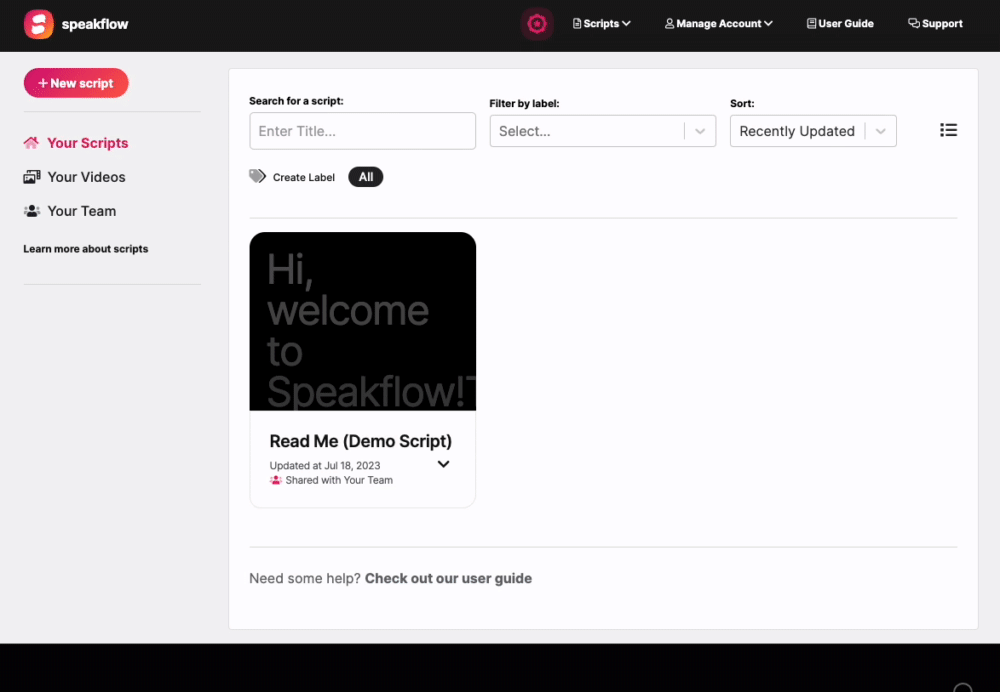Click the Your Scripts home icon
This screenshot has width=1000, height=692.
click(31, 143)
